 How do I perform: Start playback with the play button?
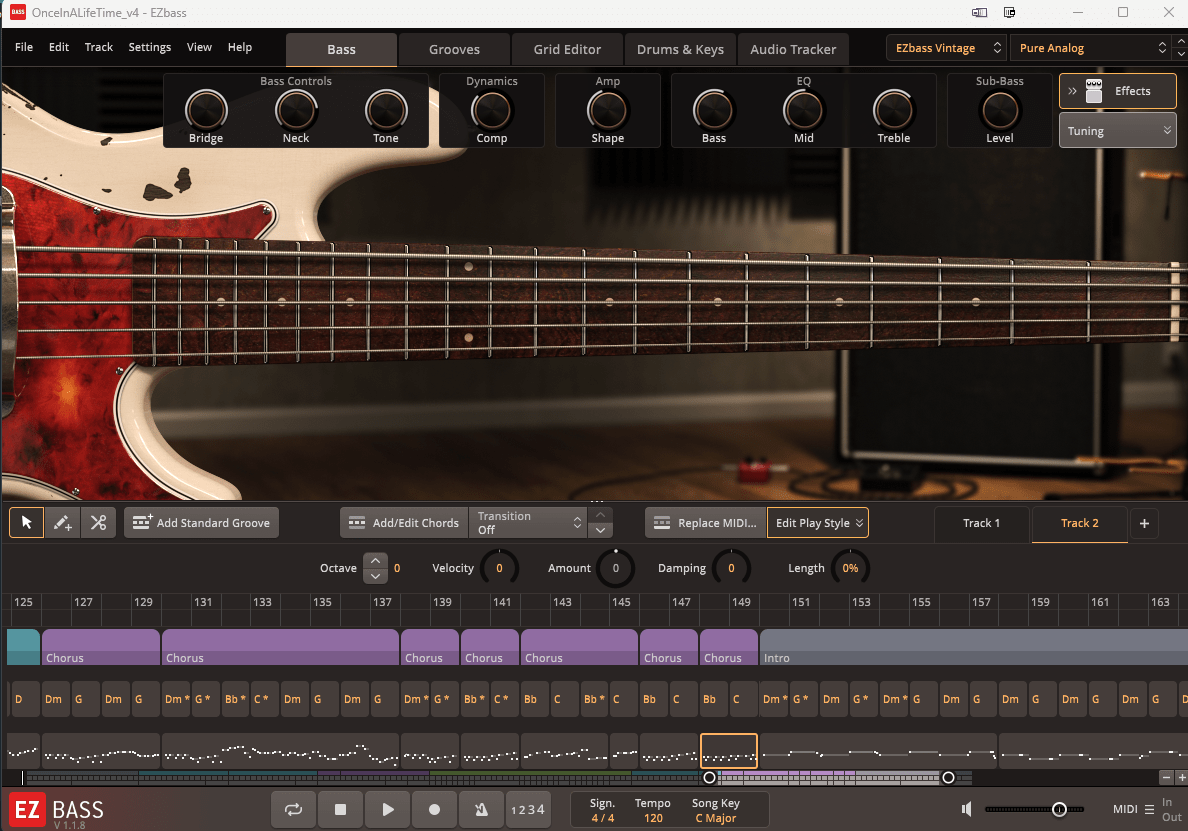click(388, 809)
